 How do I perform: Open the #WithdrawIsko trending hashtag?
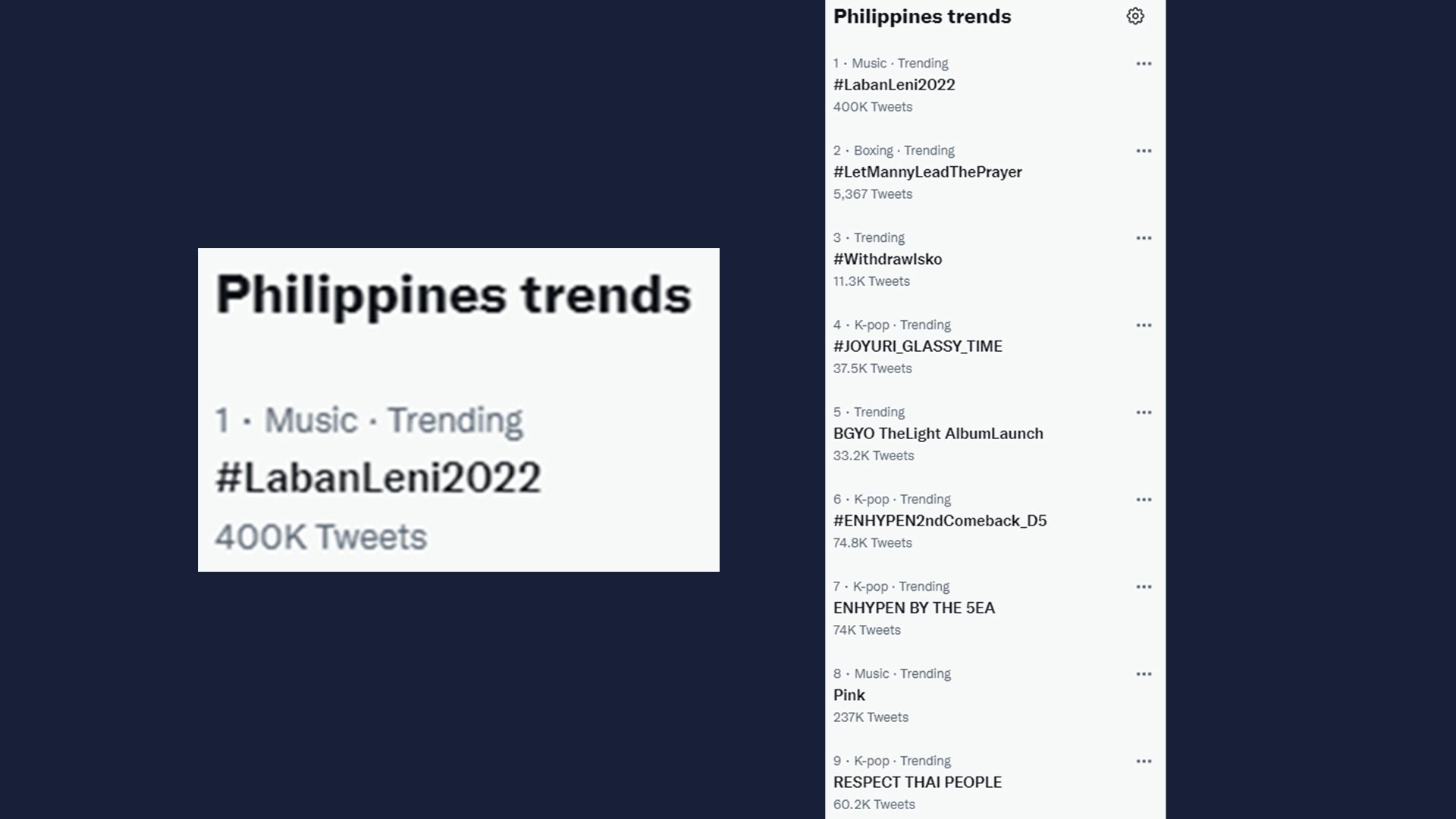pos(887,259)
